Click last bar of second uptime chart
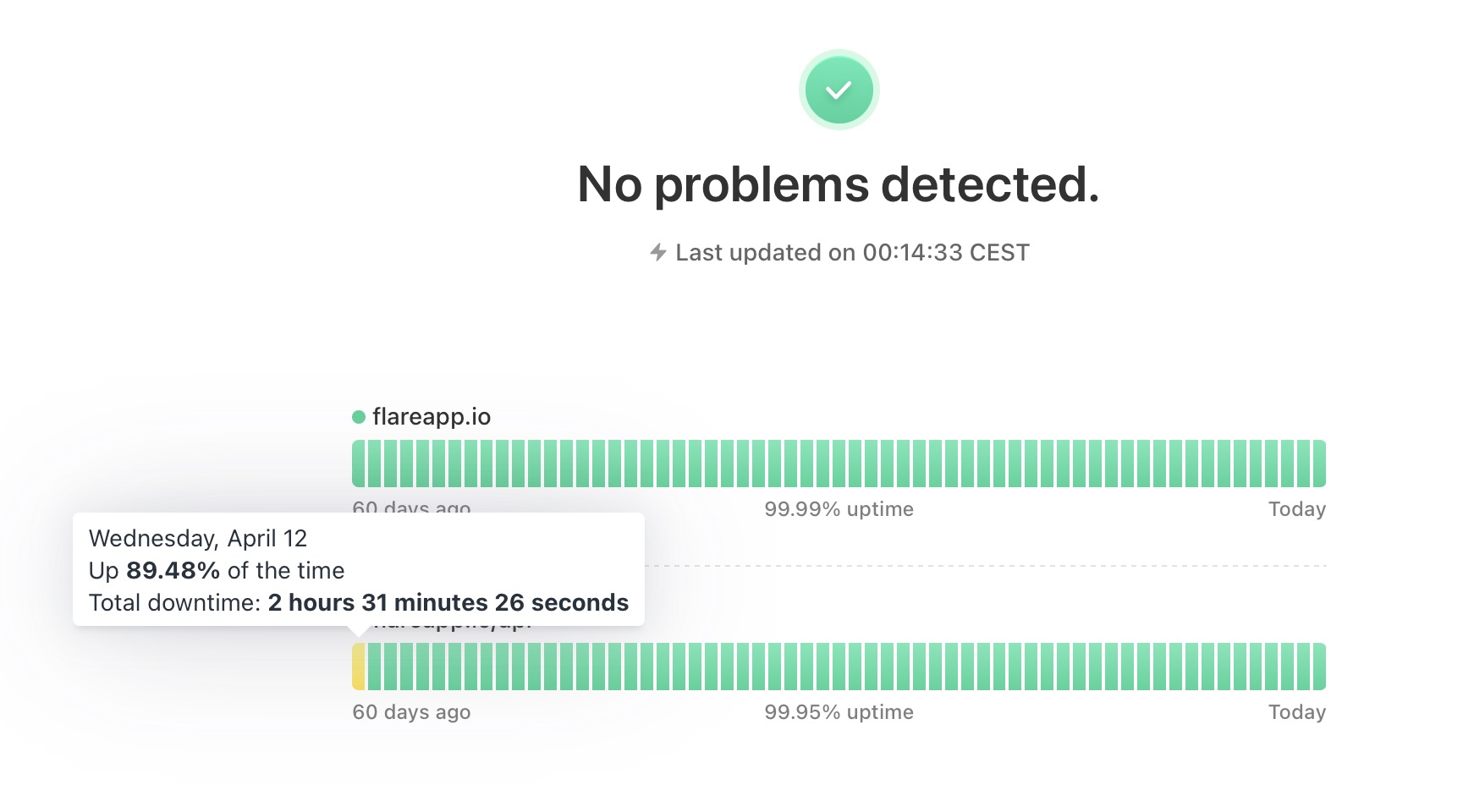The height and width of the screenshot is (812, 1474). 1319,667
